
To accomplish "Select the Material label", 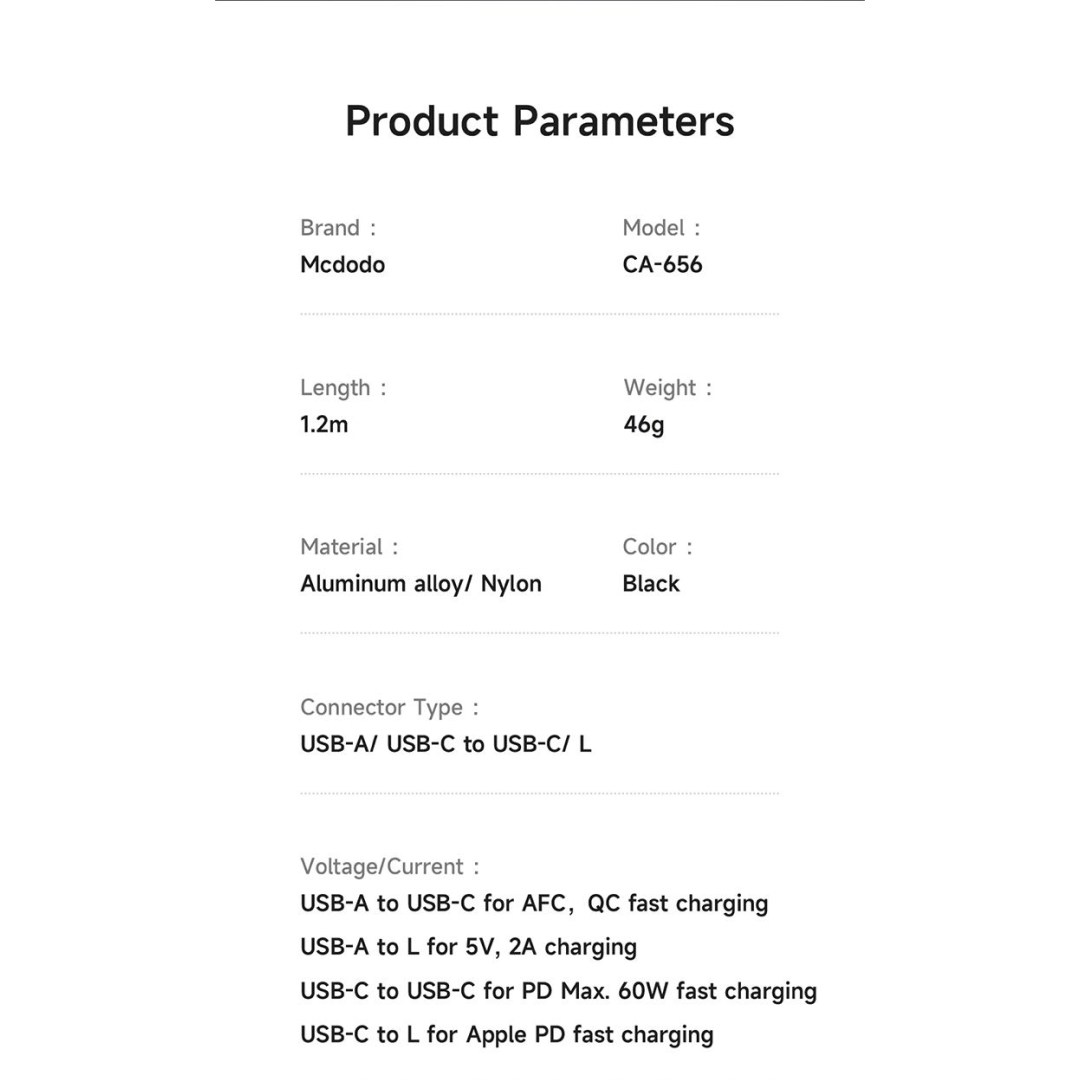I will coord(349,547).
